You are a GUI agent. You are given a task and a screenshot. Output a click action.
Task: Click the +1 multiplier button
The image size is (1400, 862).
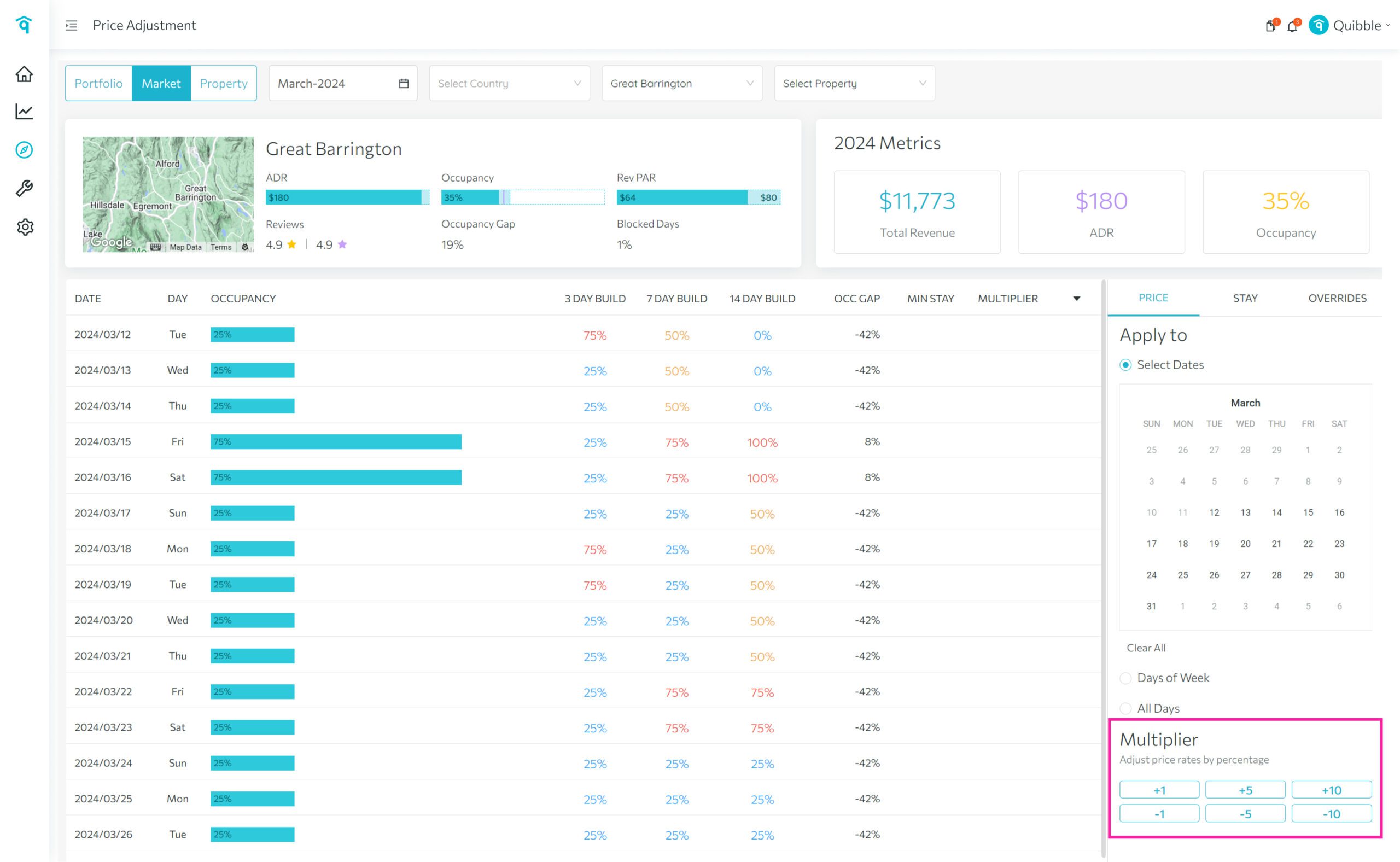(x=1159, y=790)
